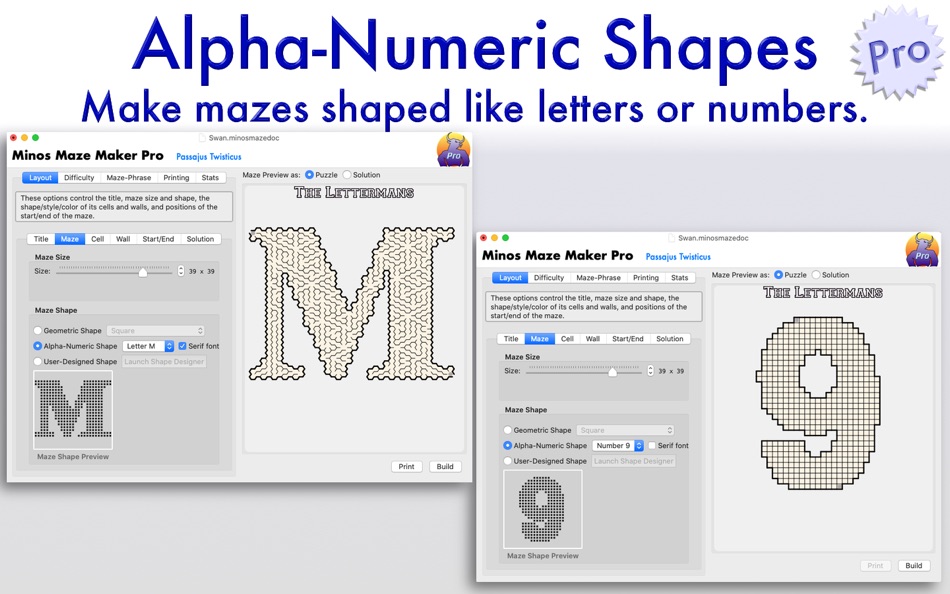Viewport: 950px width, 594px height.
Task: Select Wall sub-tab in left window
Action: pos(123,239)
